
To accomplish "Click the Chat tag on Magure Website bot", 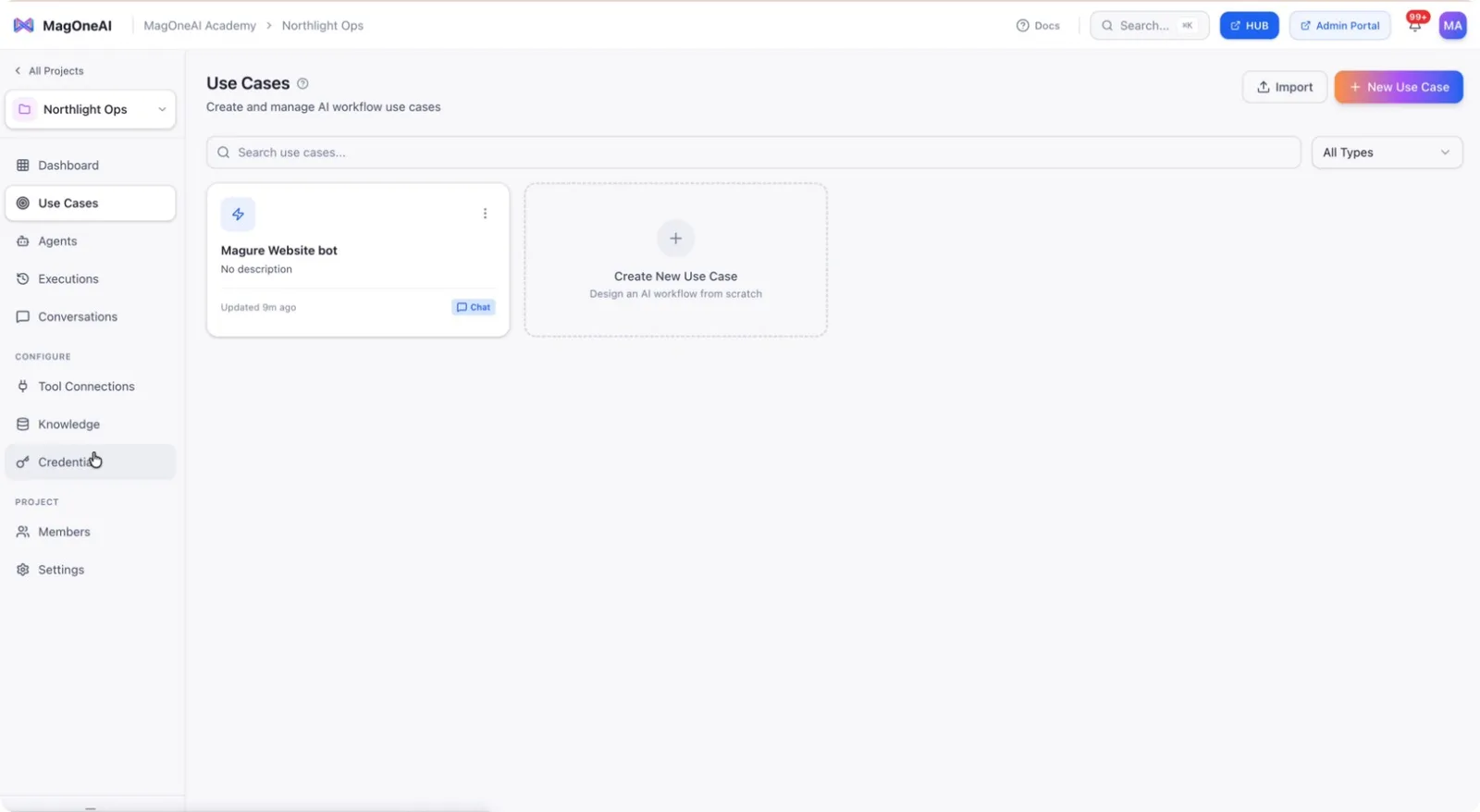I will 474,307.
